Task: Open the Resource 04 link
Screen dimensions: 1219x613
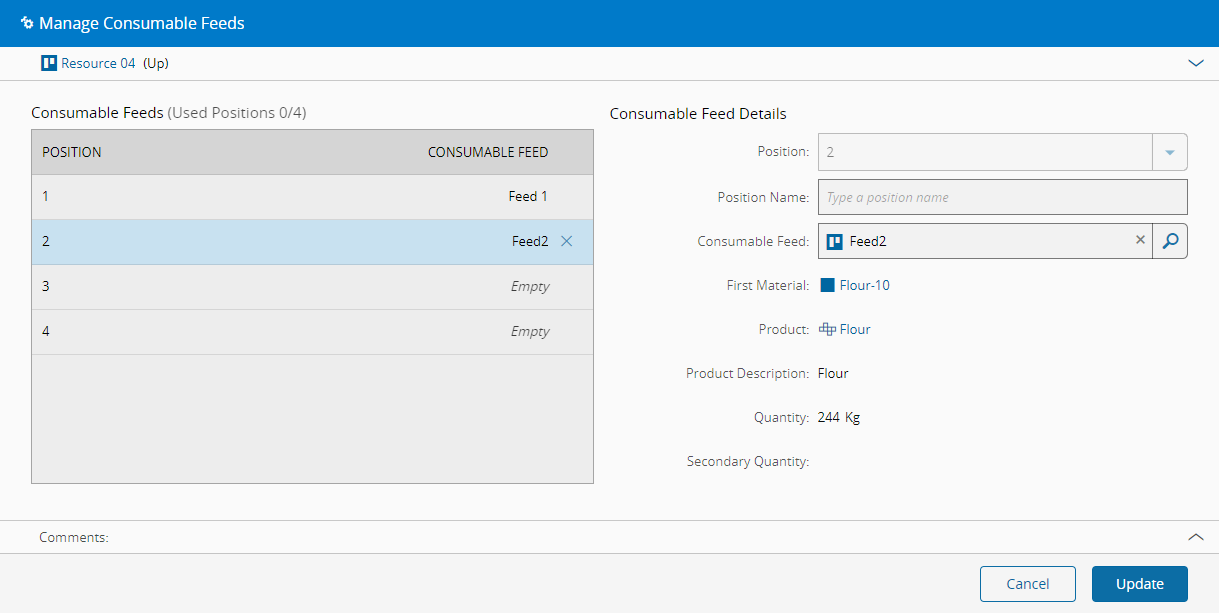Action: point(98,63)
